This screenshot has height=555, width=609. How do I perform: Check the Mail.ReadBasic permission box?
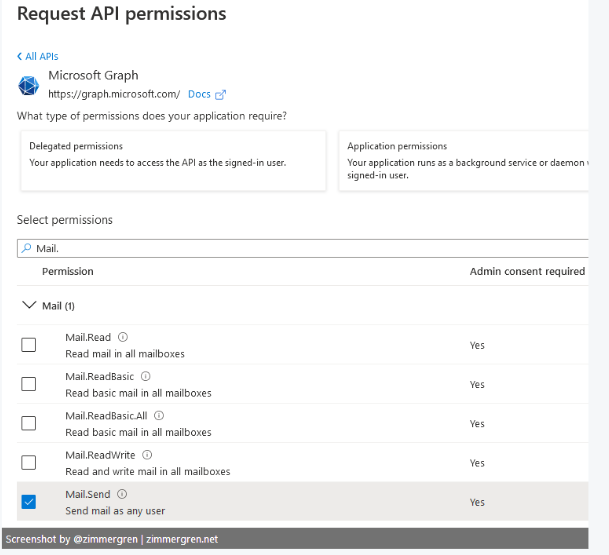coord(29,384)
